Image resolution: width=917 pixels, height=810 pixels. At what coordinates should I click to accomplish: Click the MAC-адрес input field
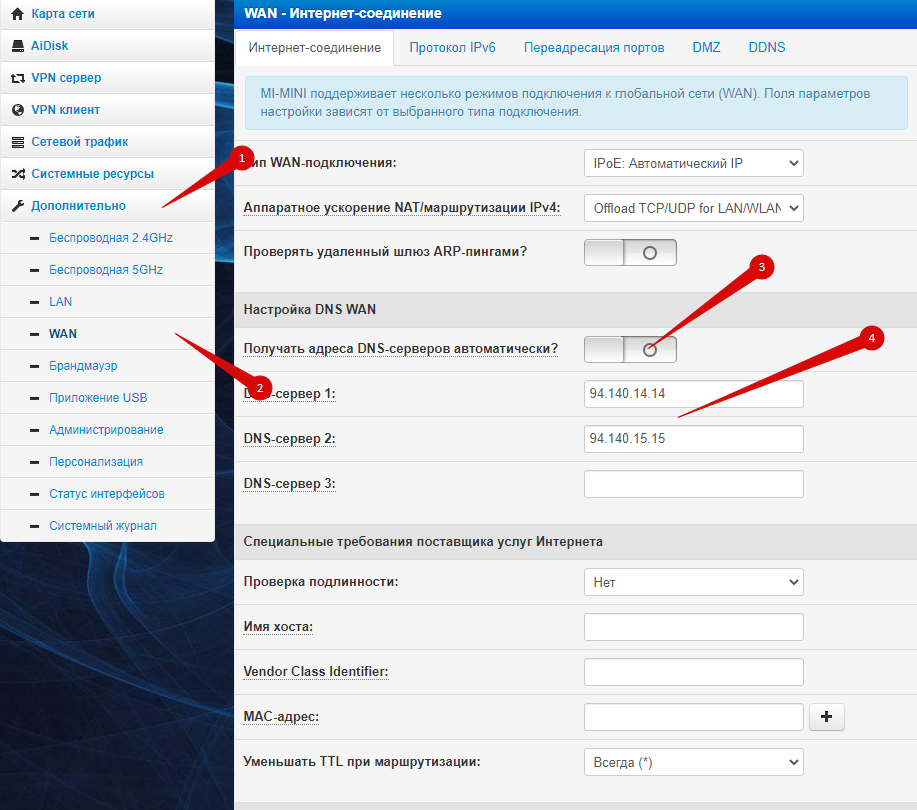pos(694,717)
